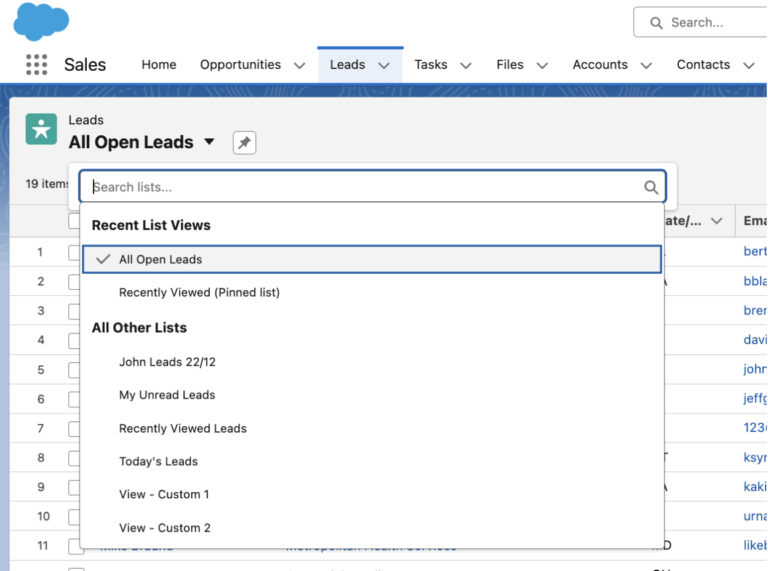The width and height of the screenshot is (768, 571).
Task: Collapse the All Open Leads list view picker
Action: [209, 142]
